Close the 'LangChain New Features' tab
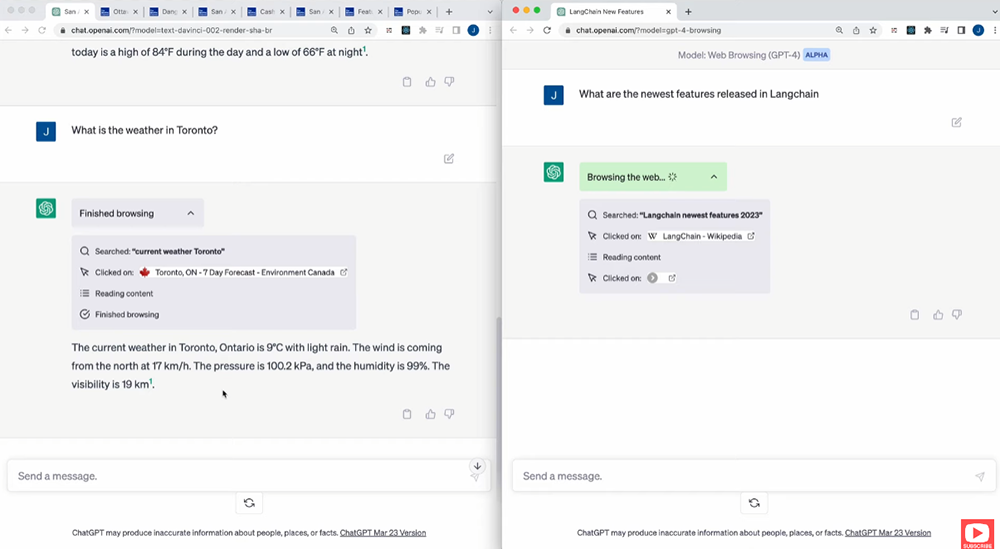The image size is (1000, 549). (668, 11)
